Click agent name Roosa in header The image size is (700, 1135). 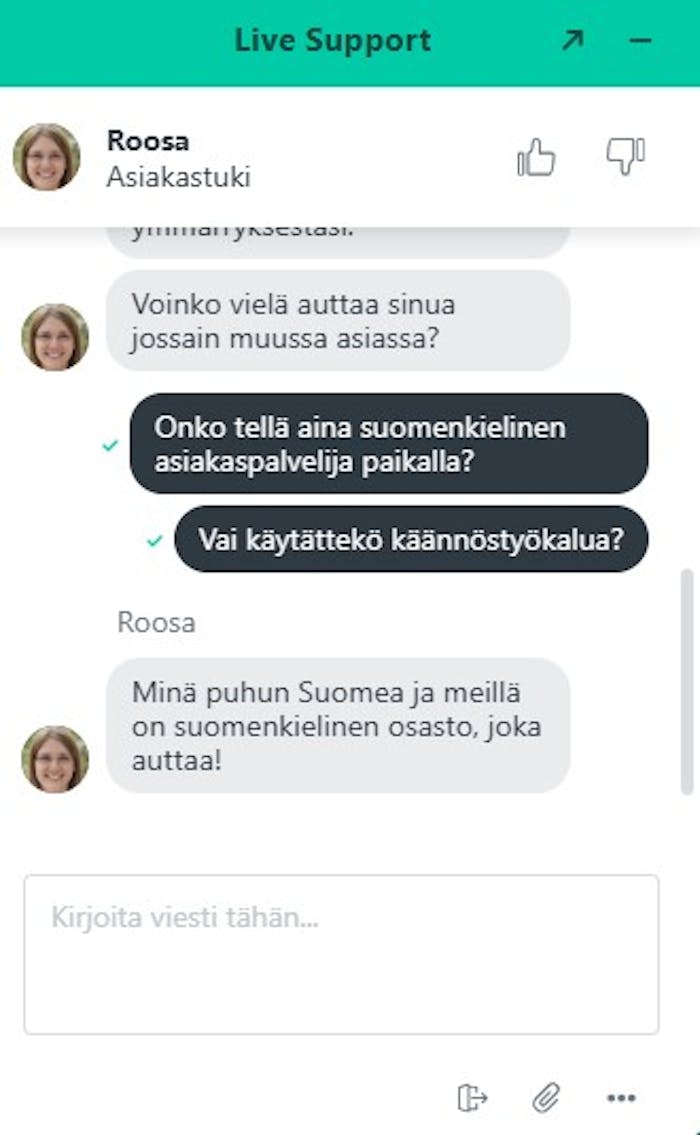[148, 140]
